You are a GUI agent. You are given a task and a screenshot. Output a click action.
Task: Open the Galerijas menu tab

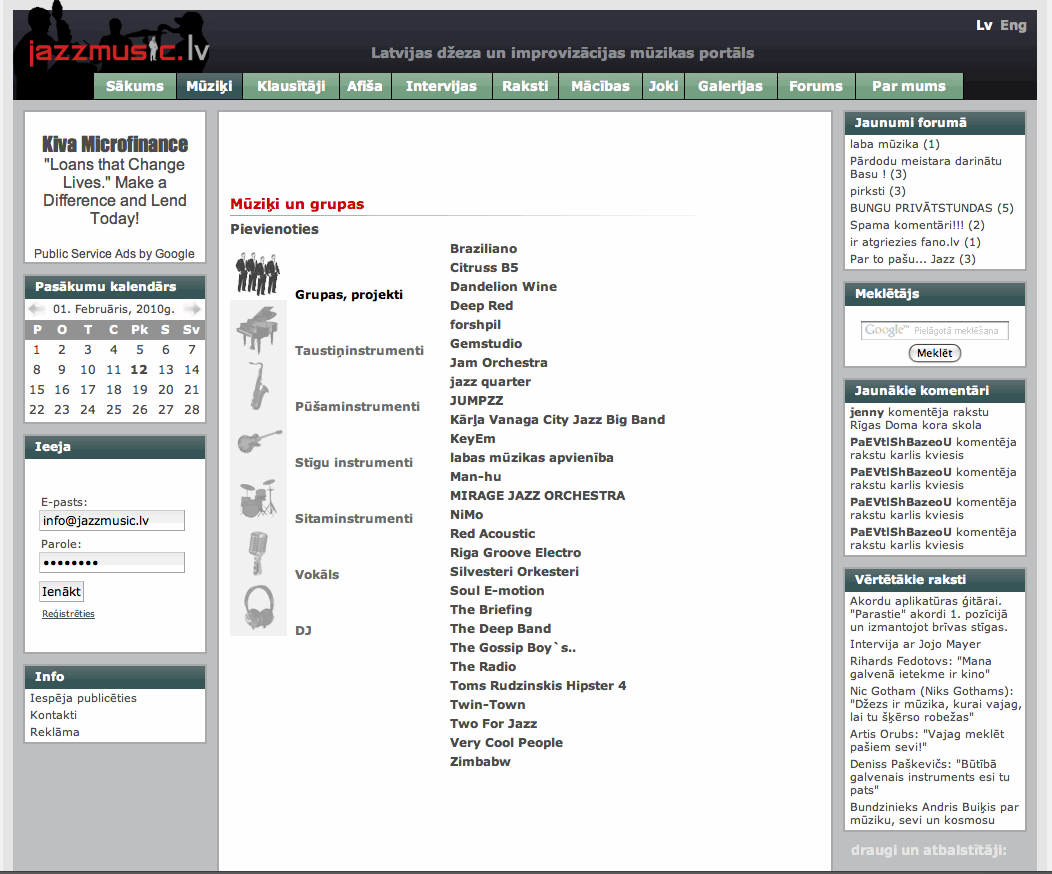point(730,86)
